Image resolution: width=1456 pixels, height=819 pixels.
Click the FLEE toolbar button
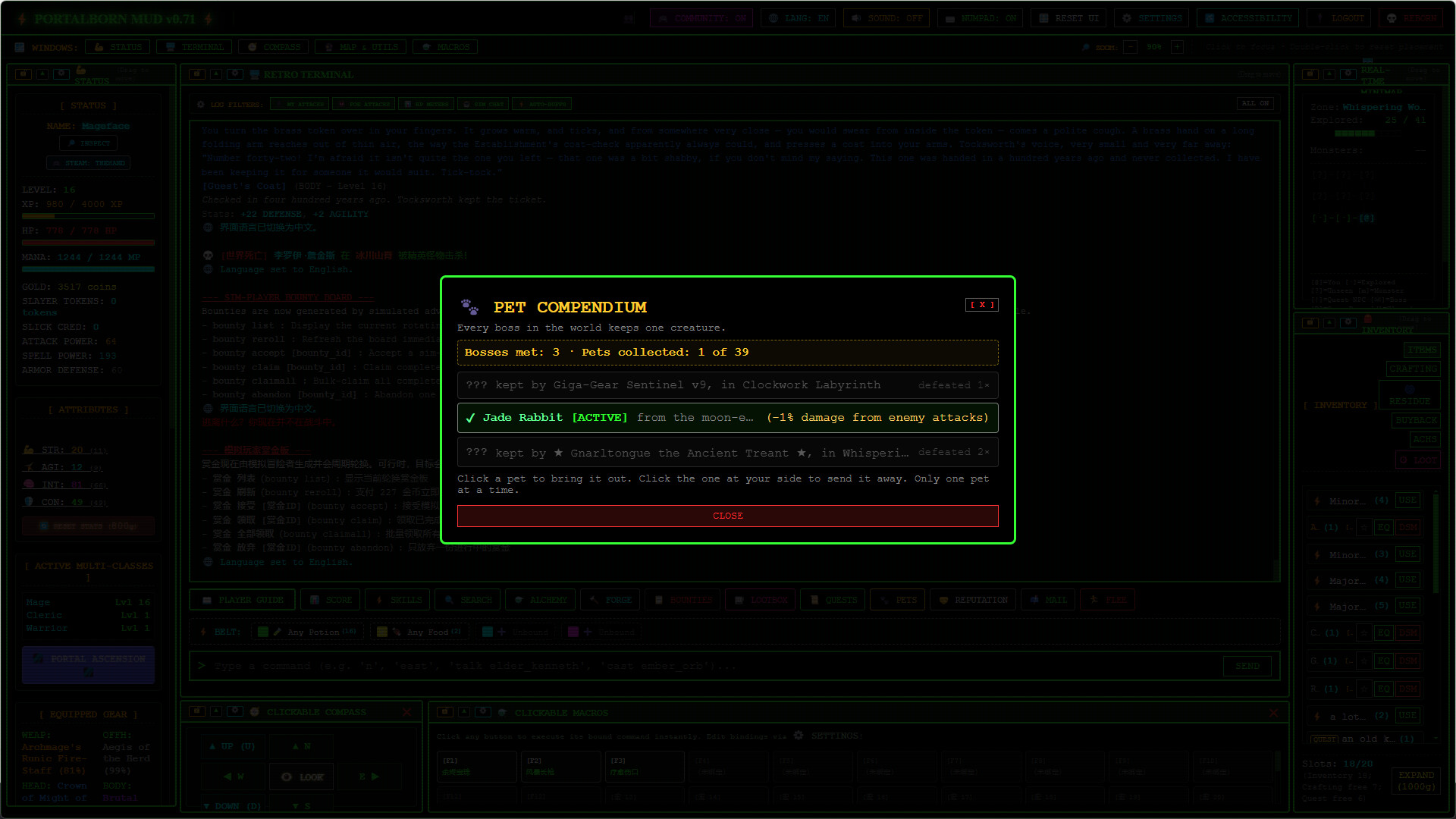[1108, 600]
